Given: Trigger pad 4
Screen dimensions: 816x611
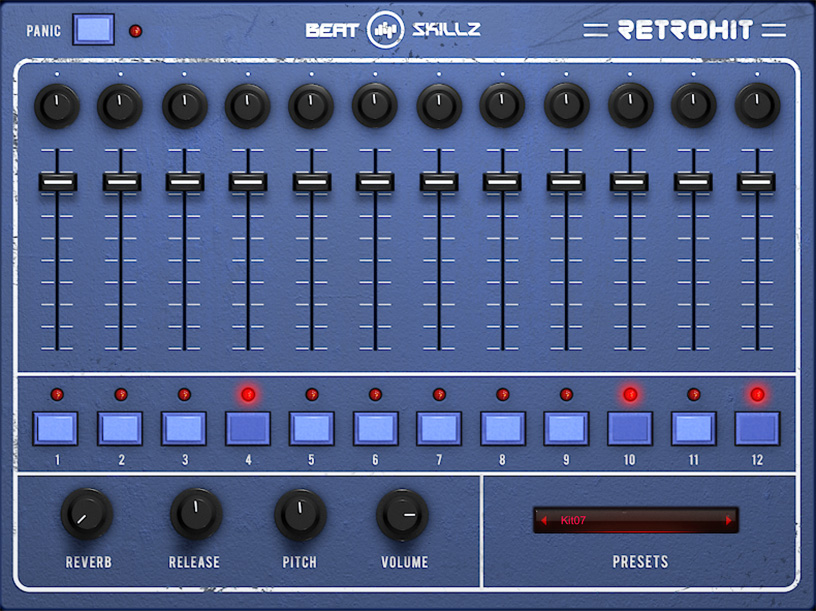Looking at the screenshot, I should coord(248,428).
